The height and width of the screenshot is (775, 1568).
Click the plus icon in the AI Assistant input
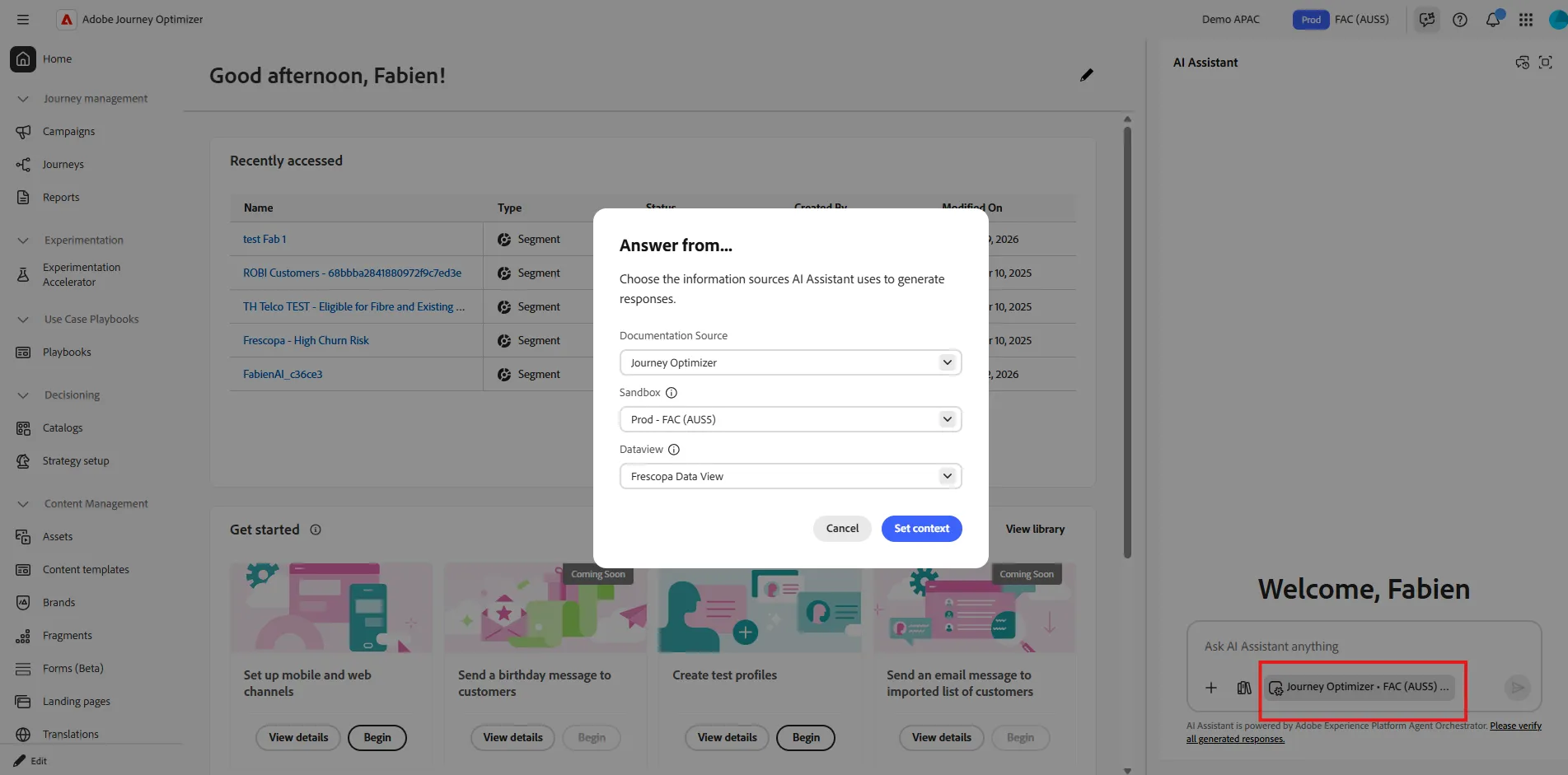tap(1211, 688)
